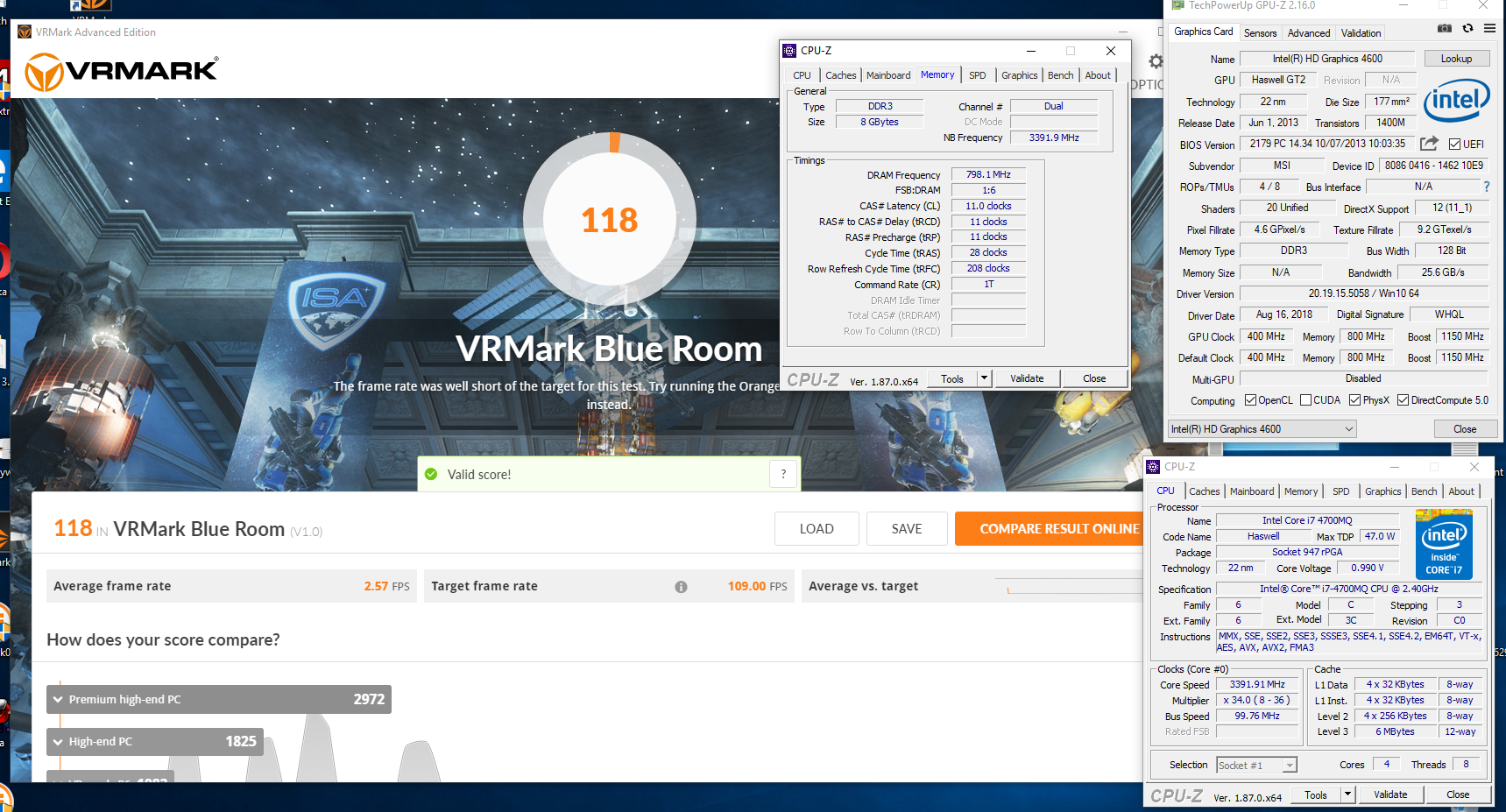Click the Lookup button in GPU-Z
Image resolution: width=1506 pixels, height=812 pixels.
(x=1456, y=59)
